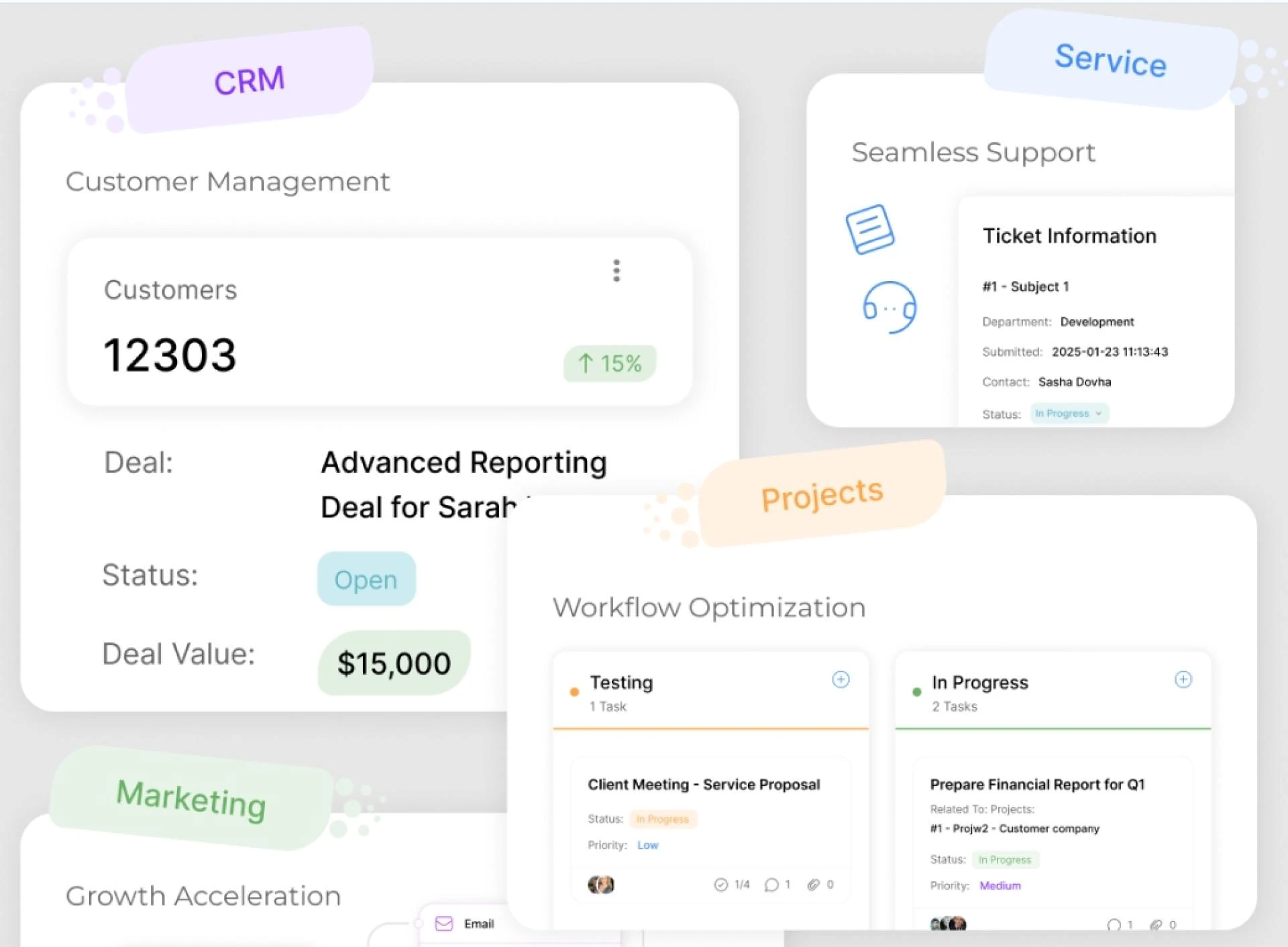Click the headset support icon
1288x947 pixels.
(x=890, y=308)
